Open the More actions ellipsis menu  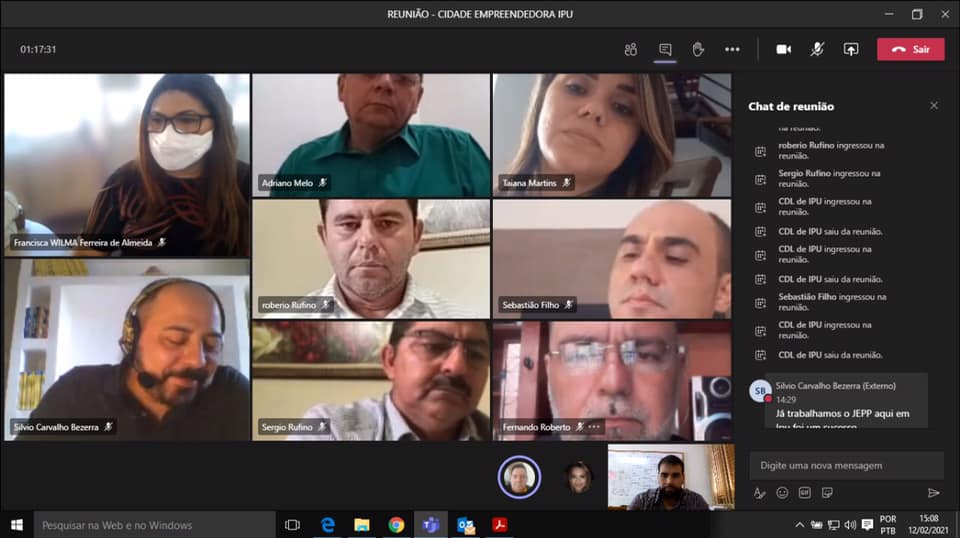click(x=732, y=50)
